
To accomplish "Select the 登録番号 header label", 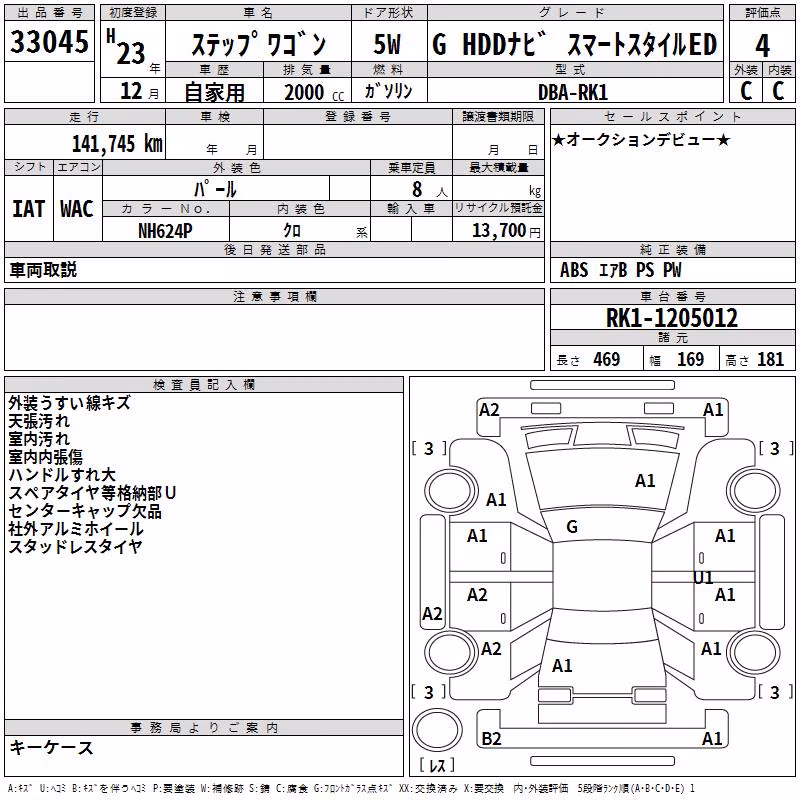I will tap(358, 116).
